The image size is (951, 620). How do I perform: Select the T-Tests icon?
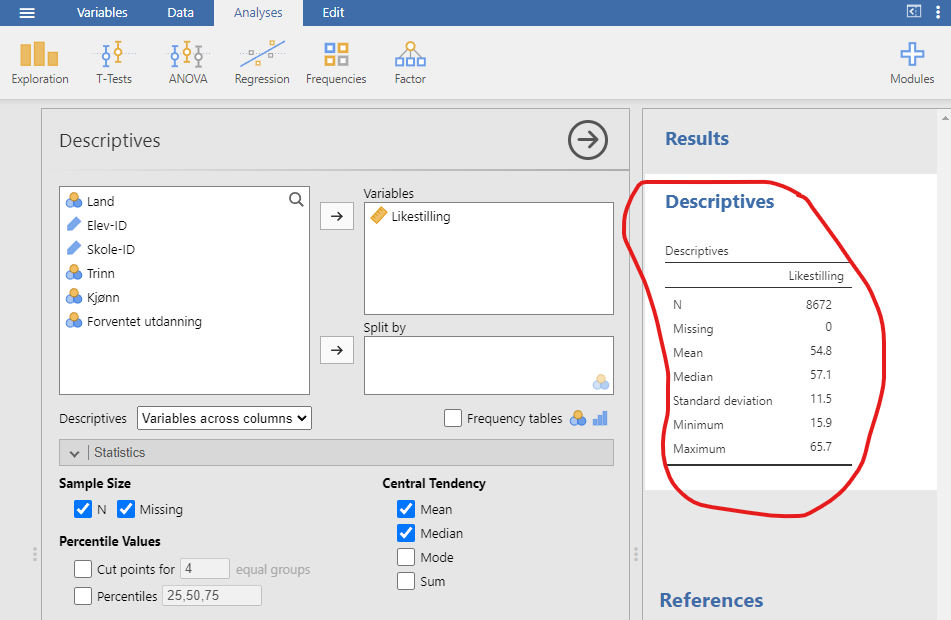click(x=113, y=61)
